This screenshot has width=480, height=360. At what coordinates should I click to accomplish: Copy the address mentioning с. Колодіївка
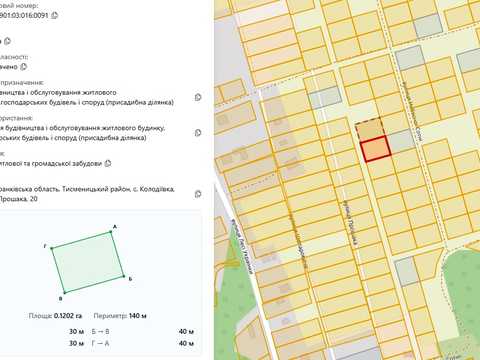click(198, 194)
